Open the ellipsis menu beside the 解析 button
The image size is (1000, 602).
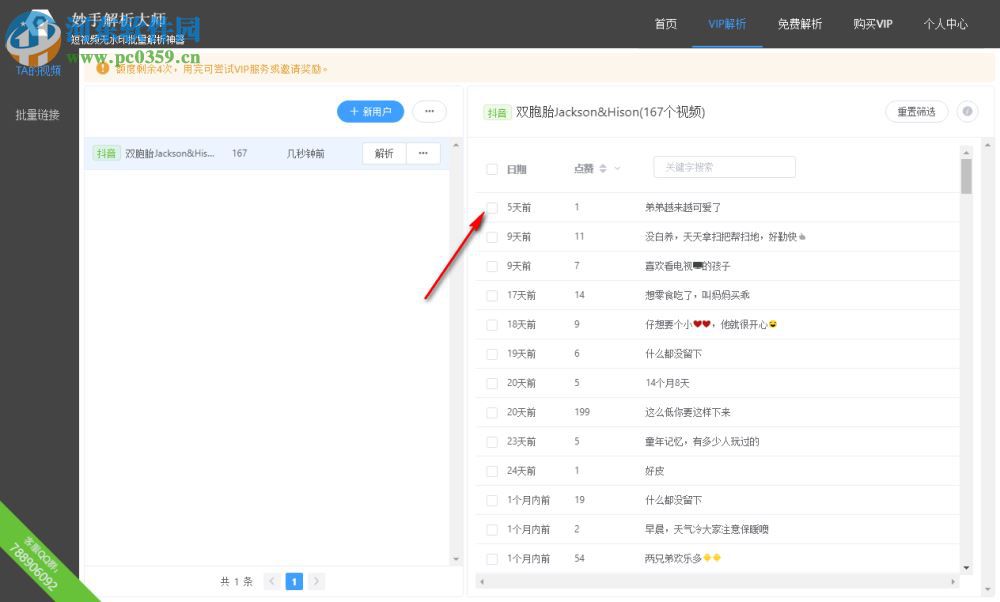(x=423, y=153)
